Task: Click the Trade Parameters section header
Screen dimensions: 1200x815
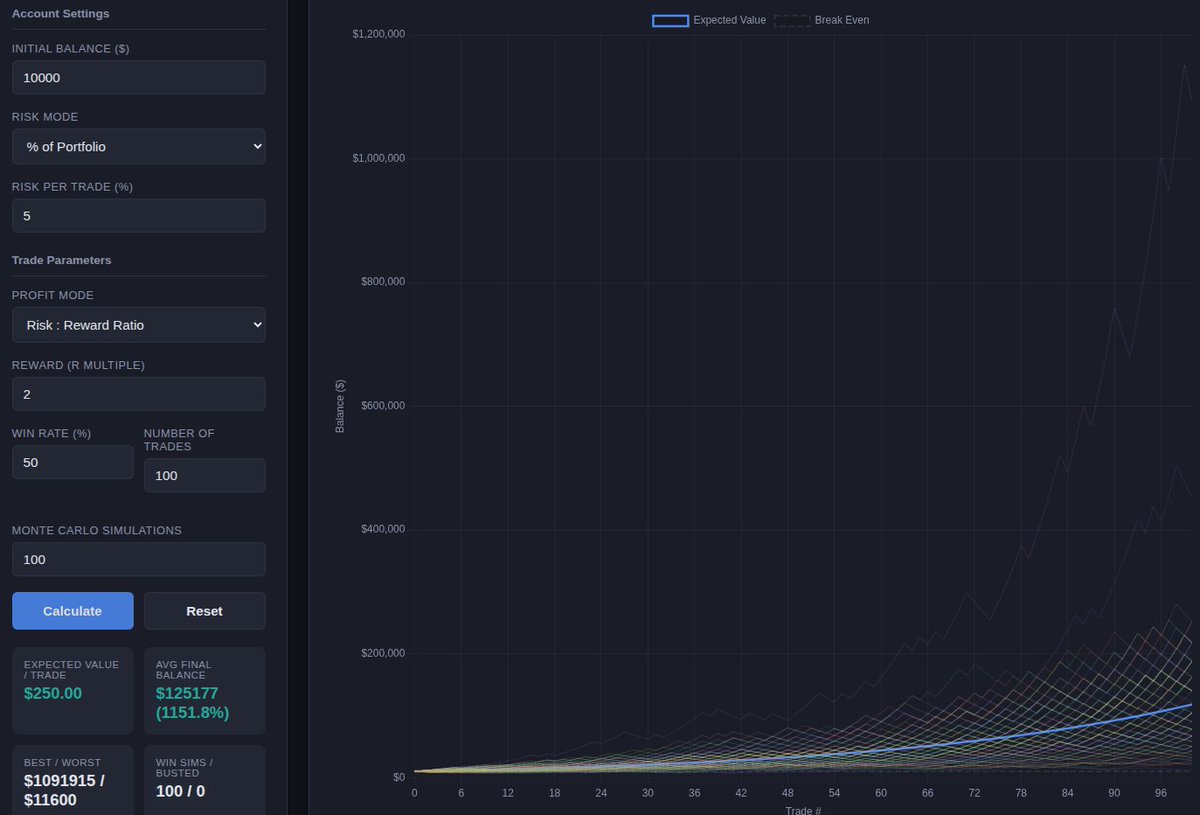Action: pos(60,260)
